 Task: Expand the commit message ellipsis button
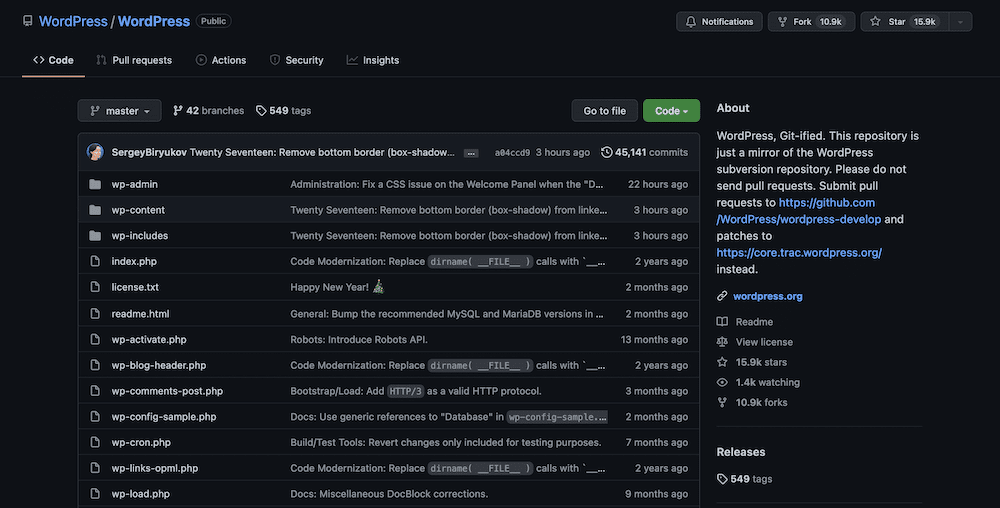pos(471,153)
